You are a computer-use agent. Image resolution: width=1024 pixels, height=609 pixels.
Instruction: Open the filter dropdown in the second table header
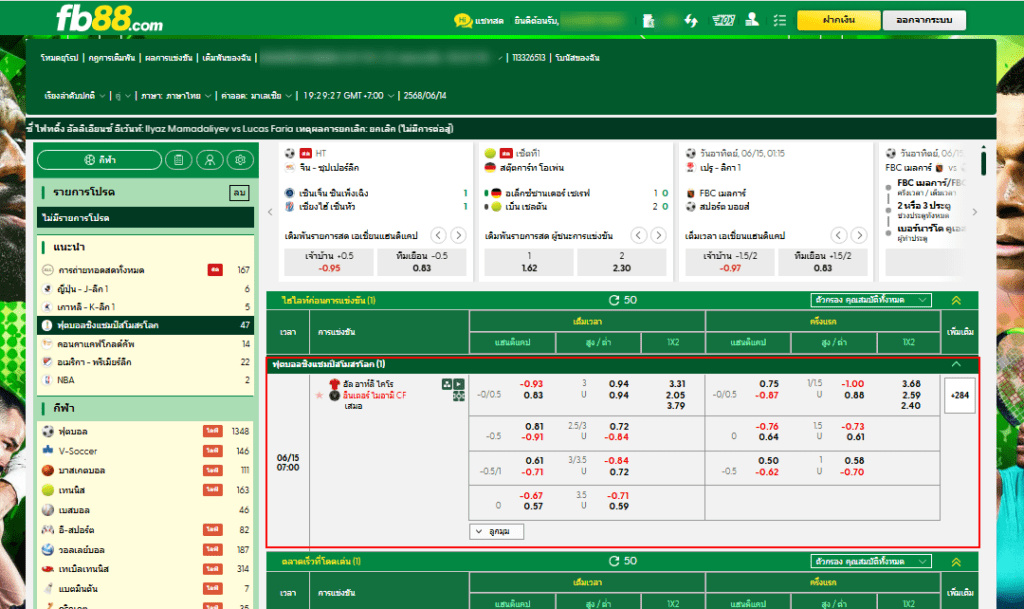pos(871,561)
